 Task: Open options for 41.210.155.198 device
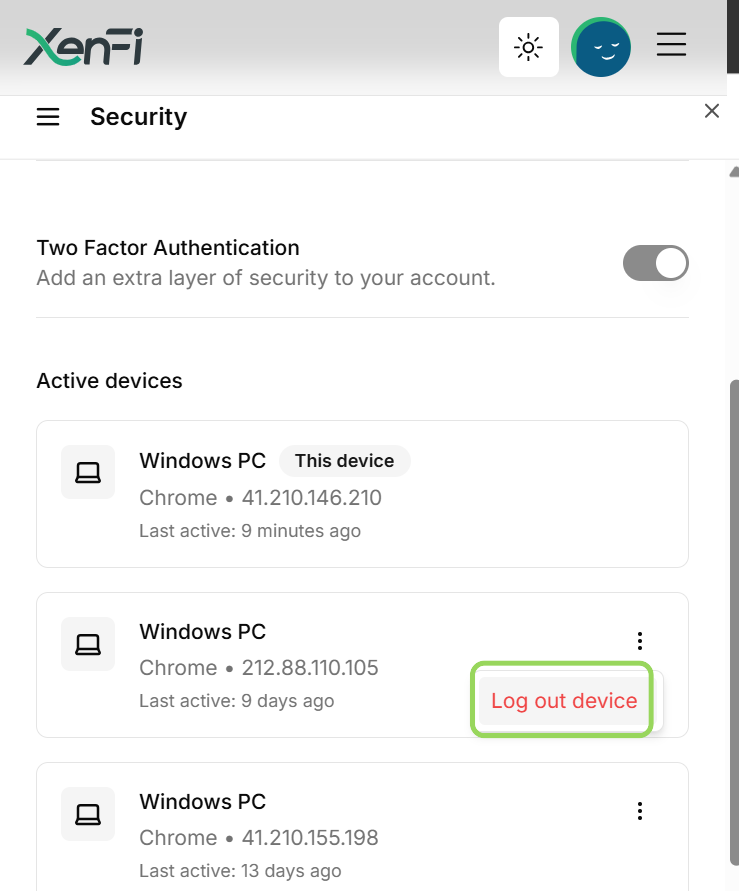click(x=640, y=811)
